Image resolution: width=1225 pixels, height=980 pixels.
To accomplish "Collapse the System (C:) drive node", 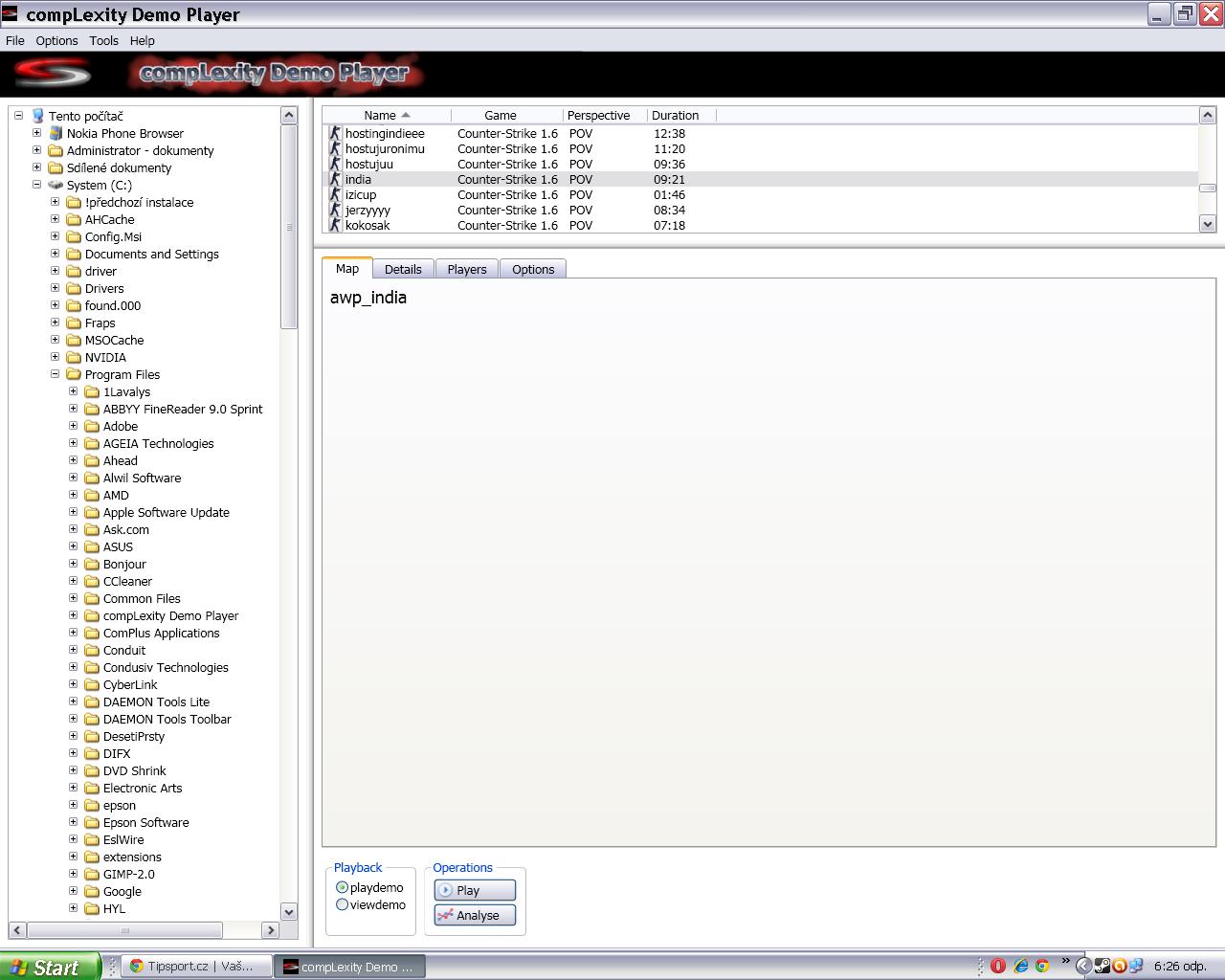I will 36,185.
